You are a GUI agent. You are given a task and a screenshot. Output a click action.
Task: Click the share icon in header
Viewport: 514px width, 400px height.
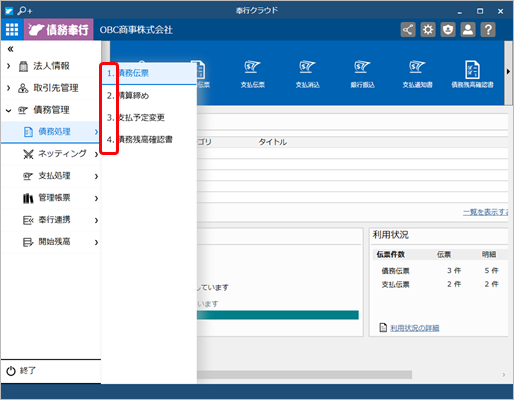[x=408, y=30]
